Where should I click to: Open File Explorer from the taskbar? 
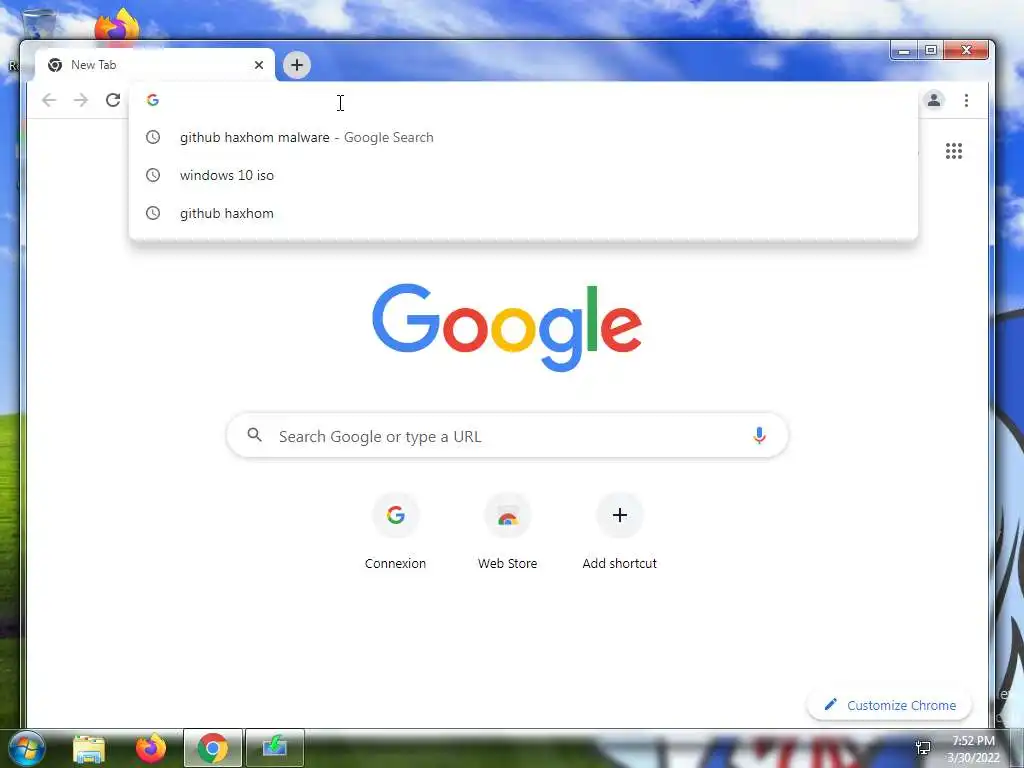pos(89,749)
